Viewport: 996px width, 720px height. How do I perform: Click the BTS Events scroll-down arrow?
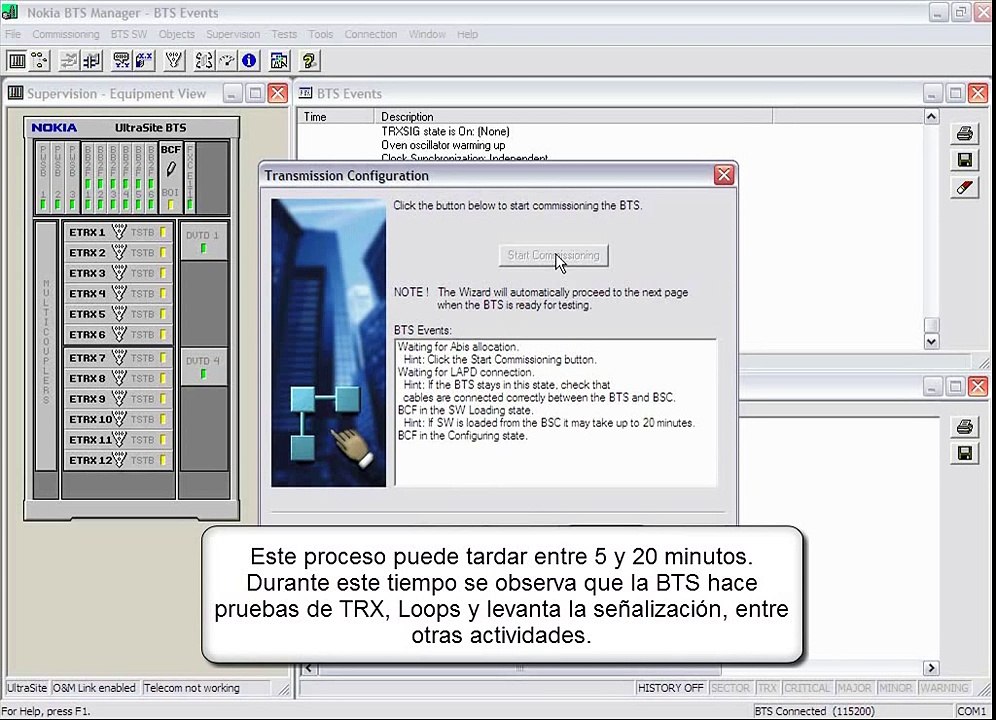pos(931,341)
